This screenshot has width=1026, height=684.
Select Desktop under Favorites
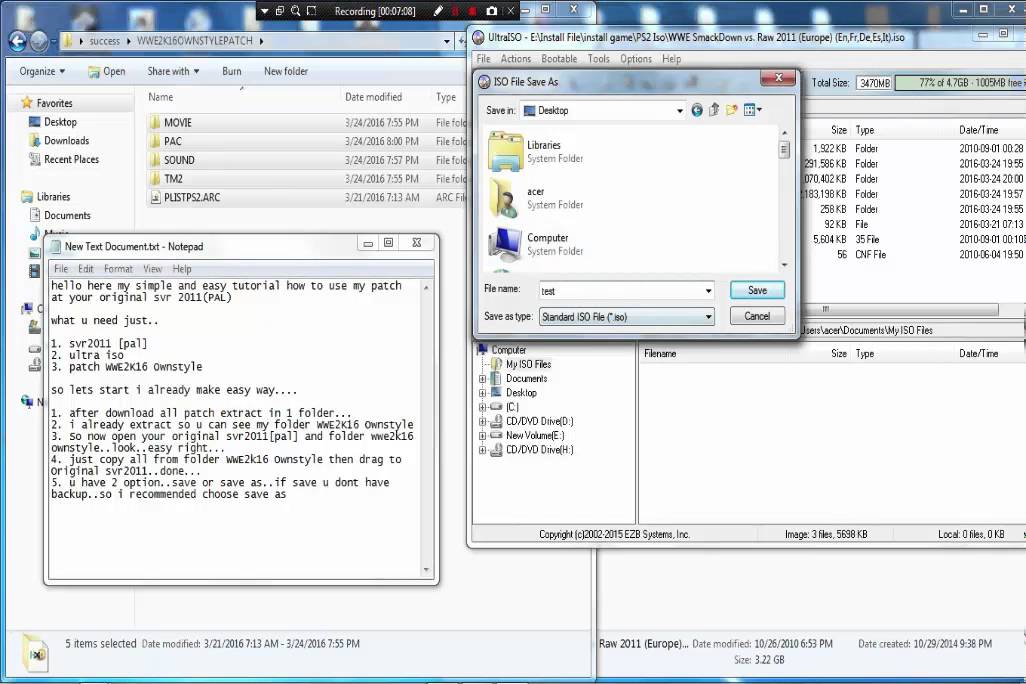point(60,122)
